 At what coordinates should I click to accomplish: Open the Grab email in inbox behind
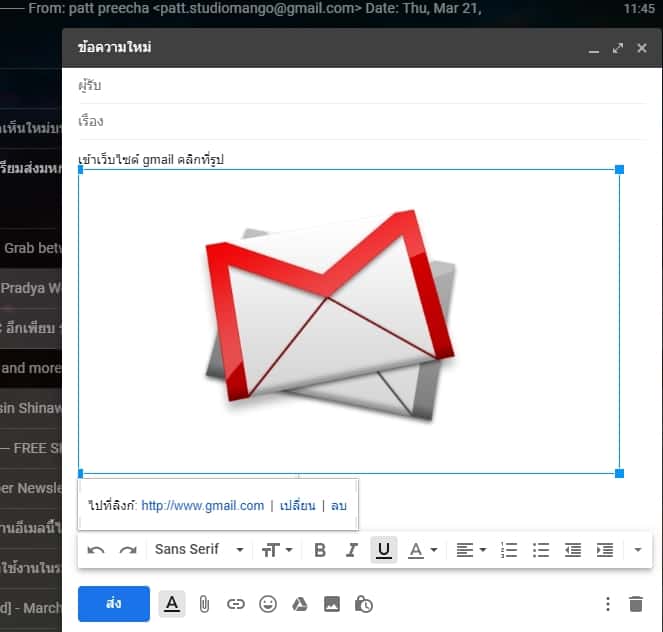point(31,248)
